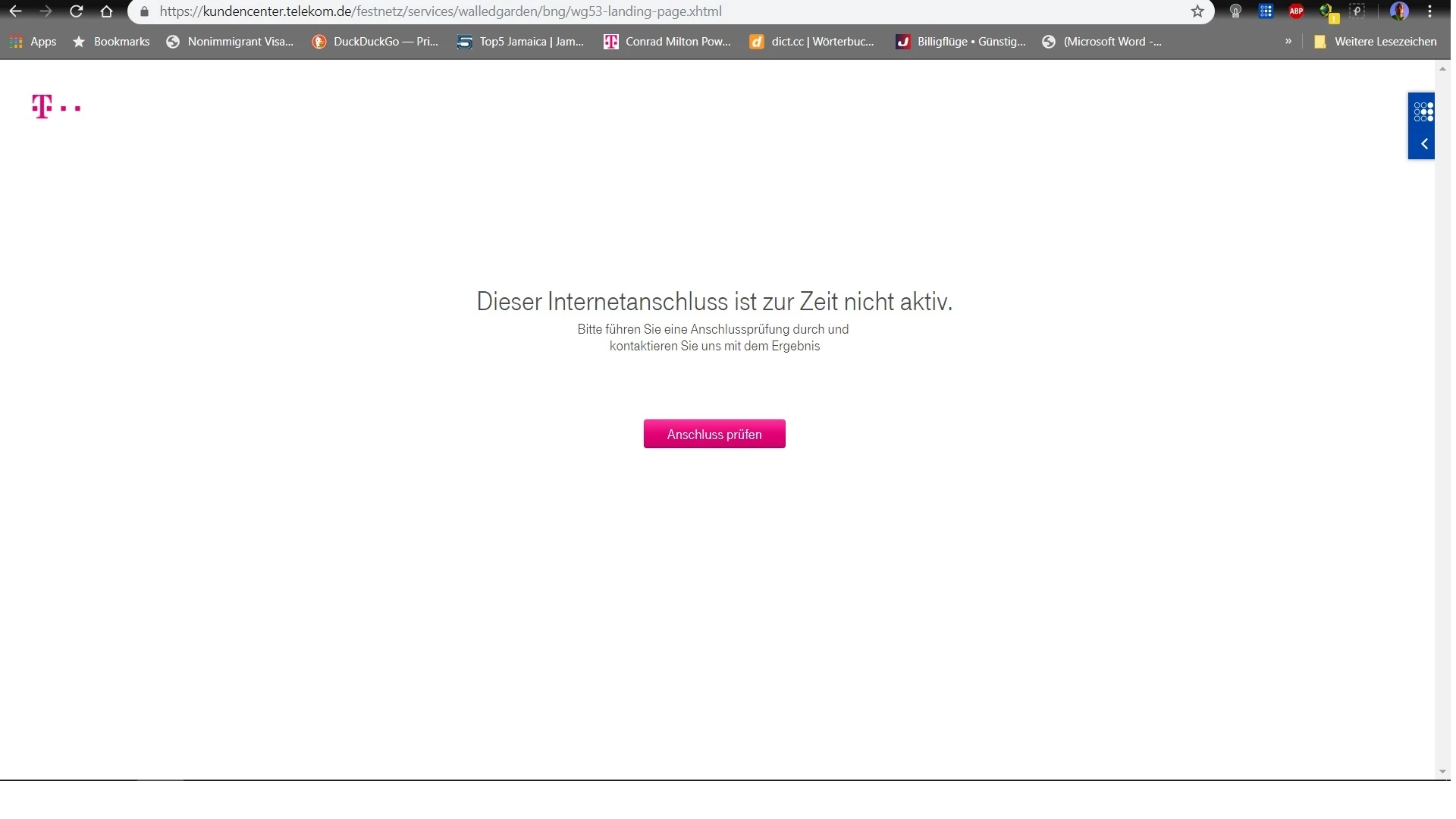Bookmark this page with the star icon

click(x=1197, y=11)
